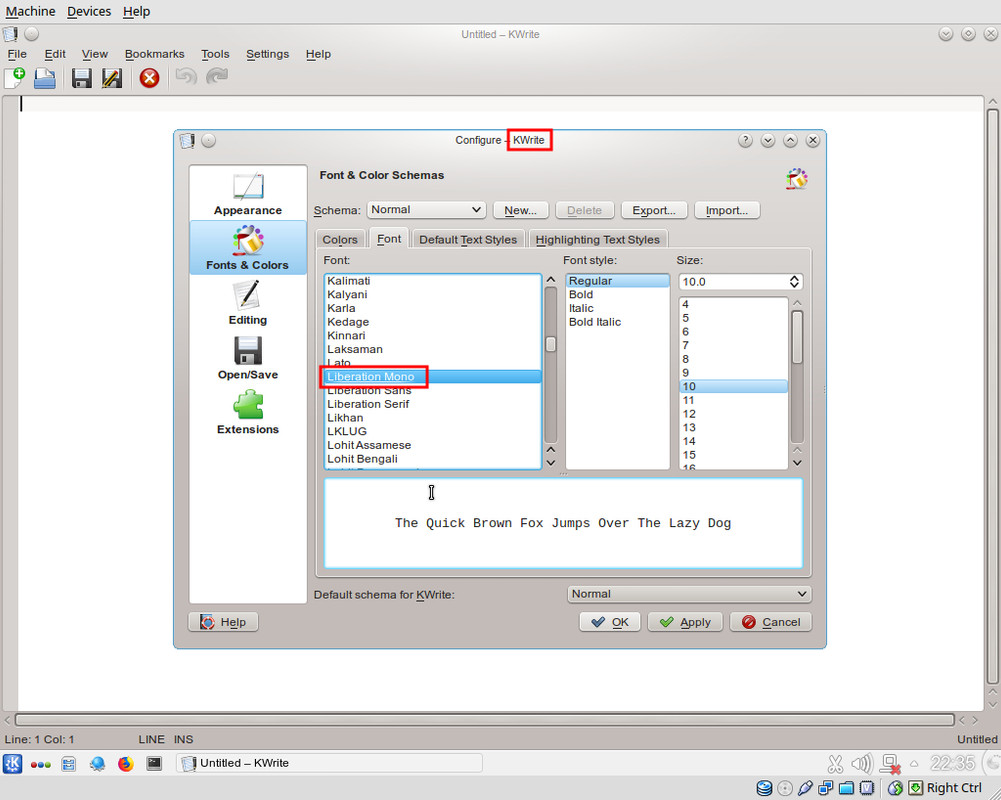Click the volume speaker tray icon
The width and height of the screenshot is (1001, 800).
click(x=862, y=763)
